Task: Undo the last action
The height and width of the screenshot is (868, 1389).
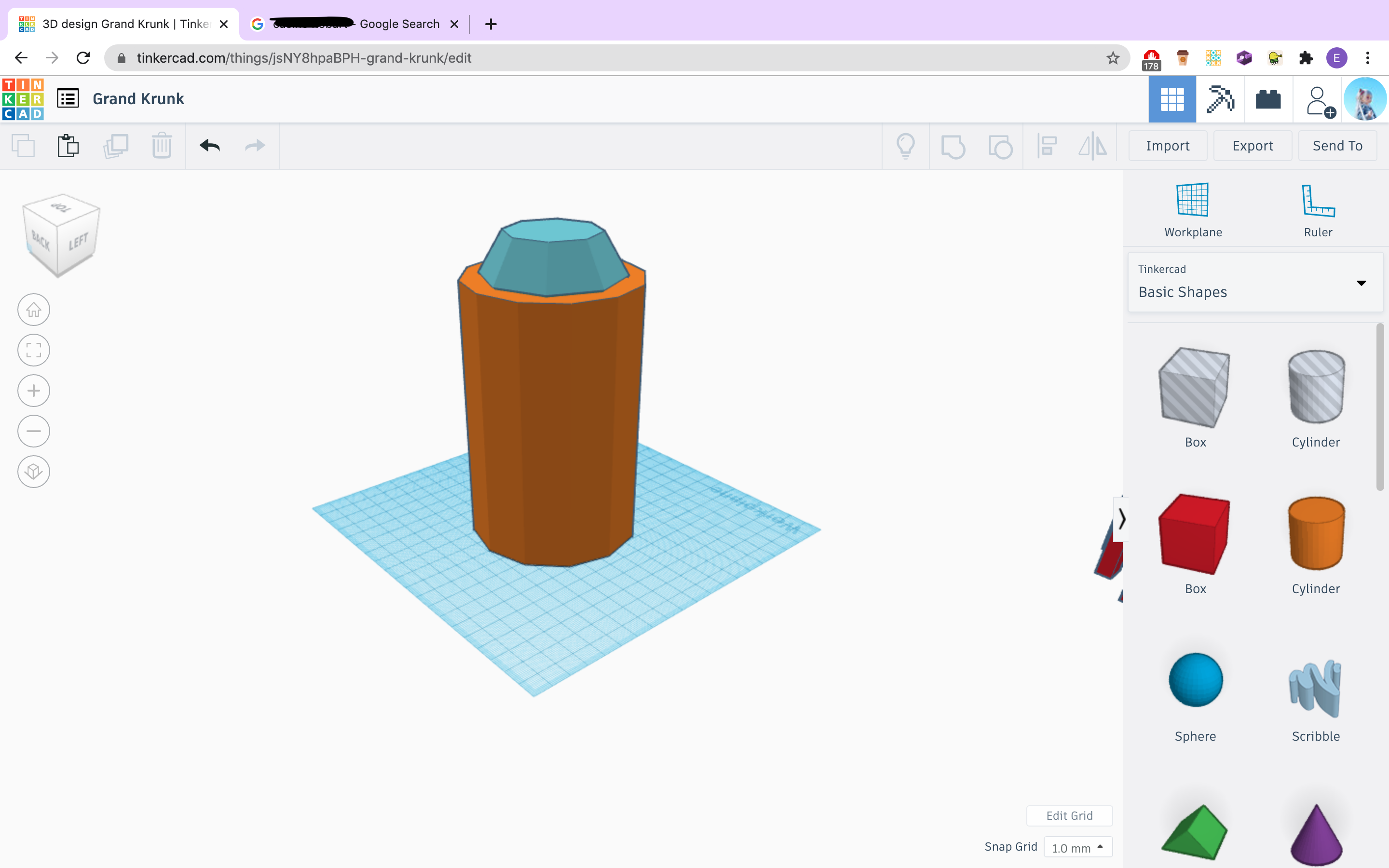Action: click(209, 146)
